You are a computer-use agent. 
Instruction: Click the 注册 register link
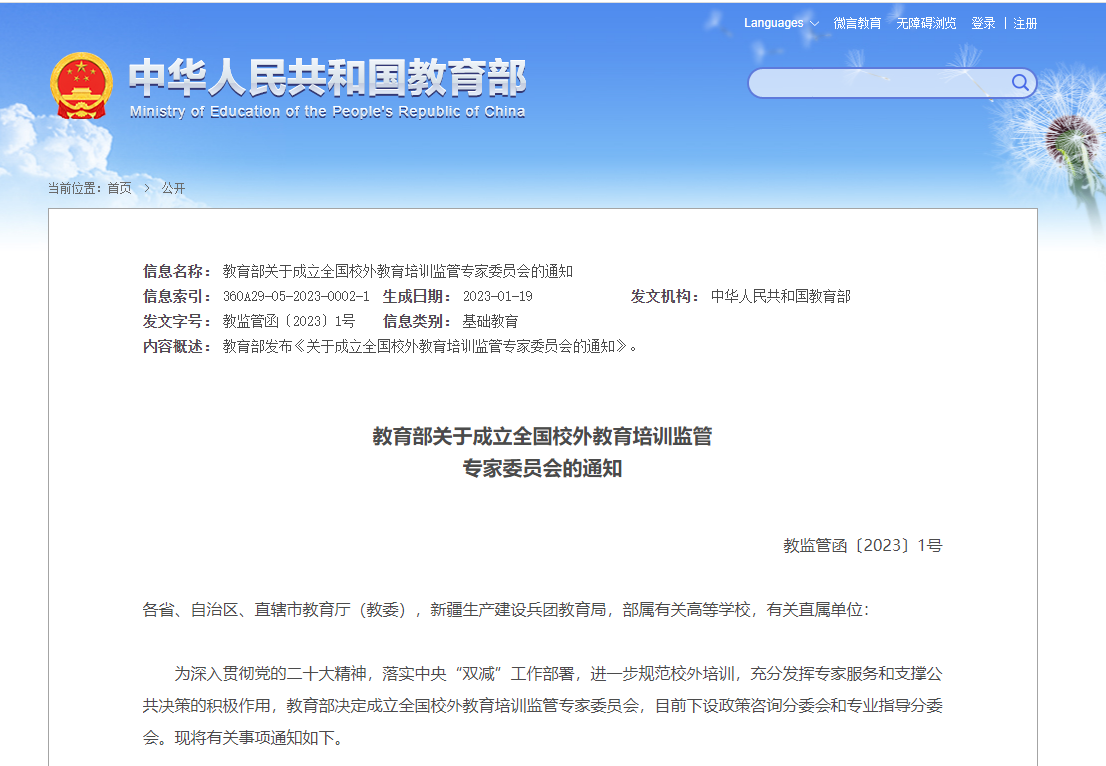point(1025,23)
